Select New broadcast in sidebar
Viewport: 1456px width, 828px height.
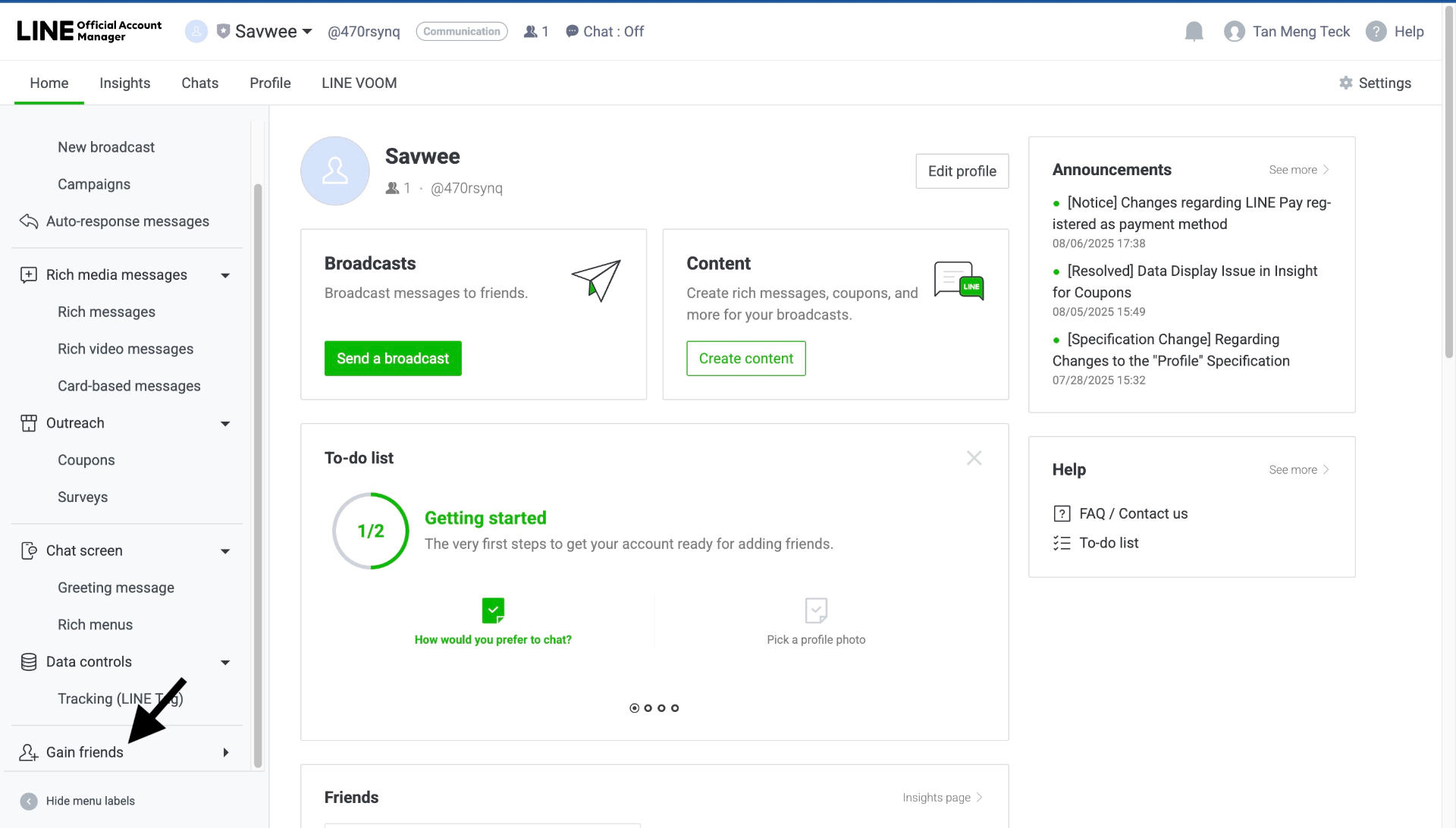[106, 147]
